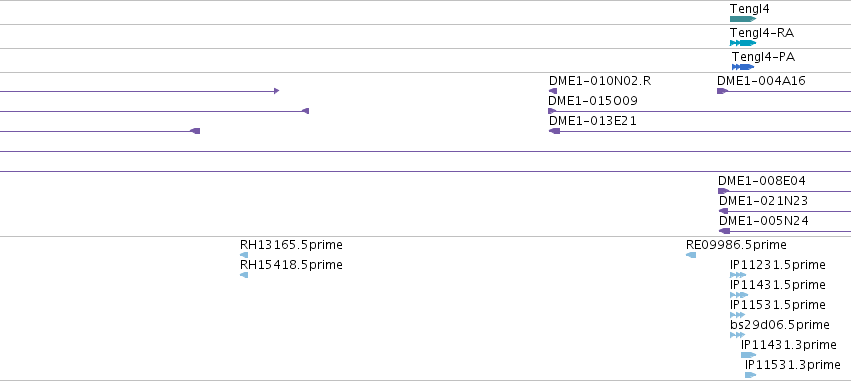
Task: Open the IP11431.5prime label
Action: point(778,285)
